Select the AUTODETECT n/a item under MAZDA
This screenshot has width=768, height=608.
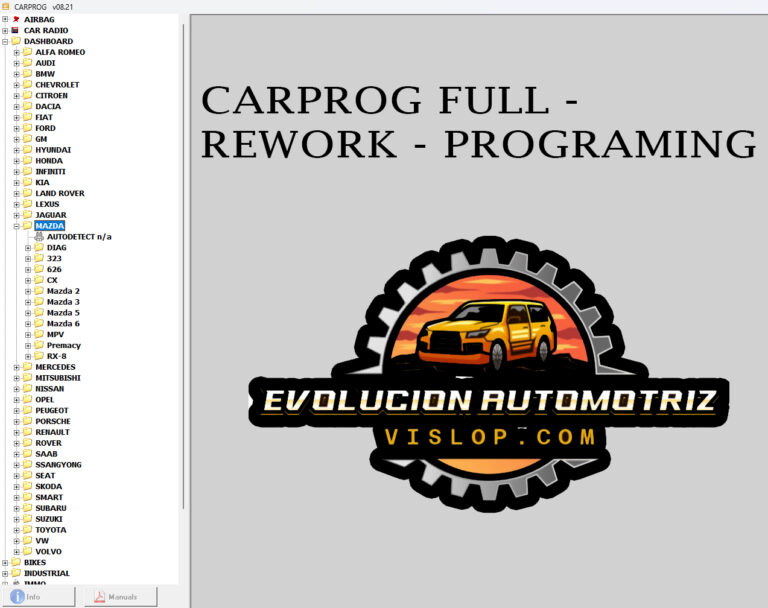(x=78, y=236)
